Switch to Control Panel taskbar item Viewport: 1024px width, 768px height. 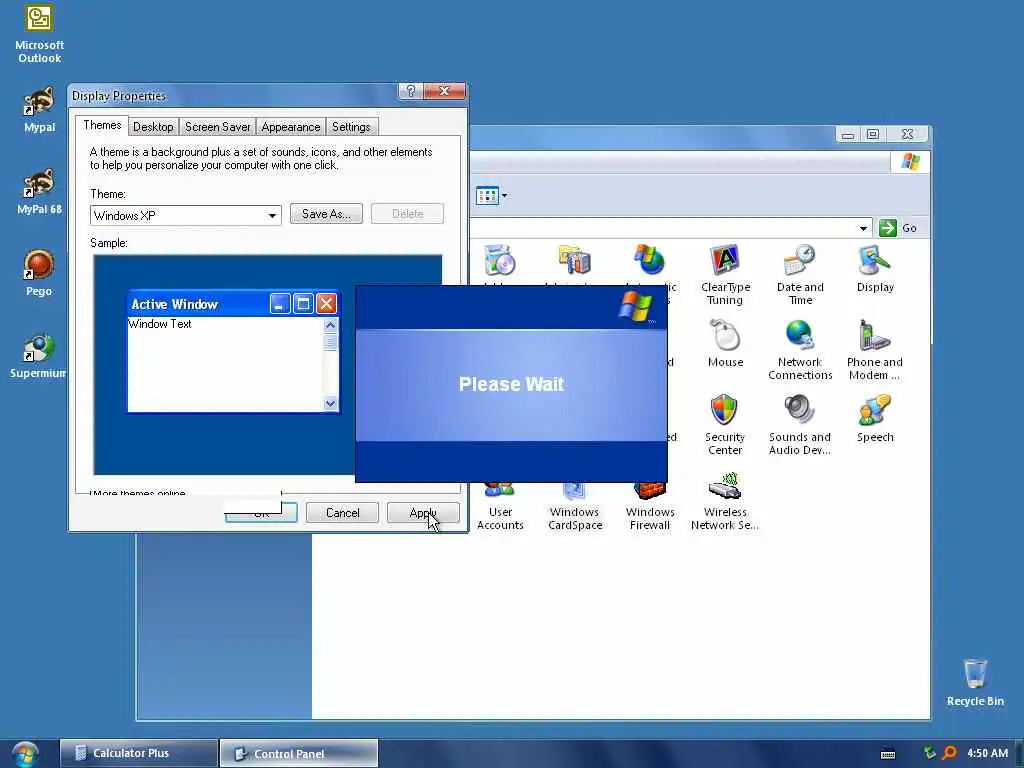[x=298, y=754]
